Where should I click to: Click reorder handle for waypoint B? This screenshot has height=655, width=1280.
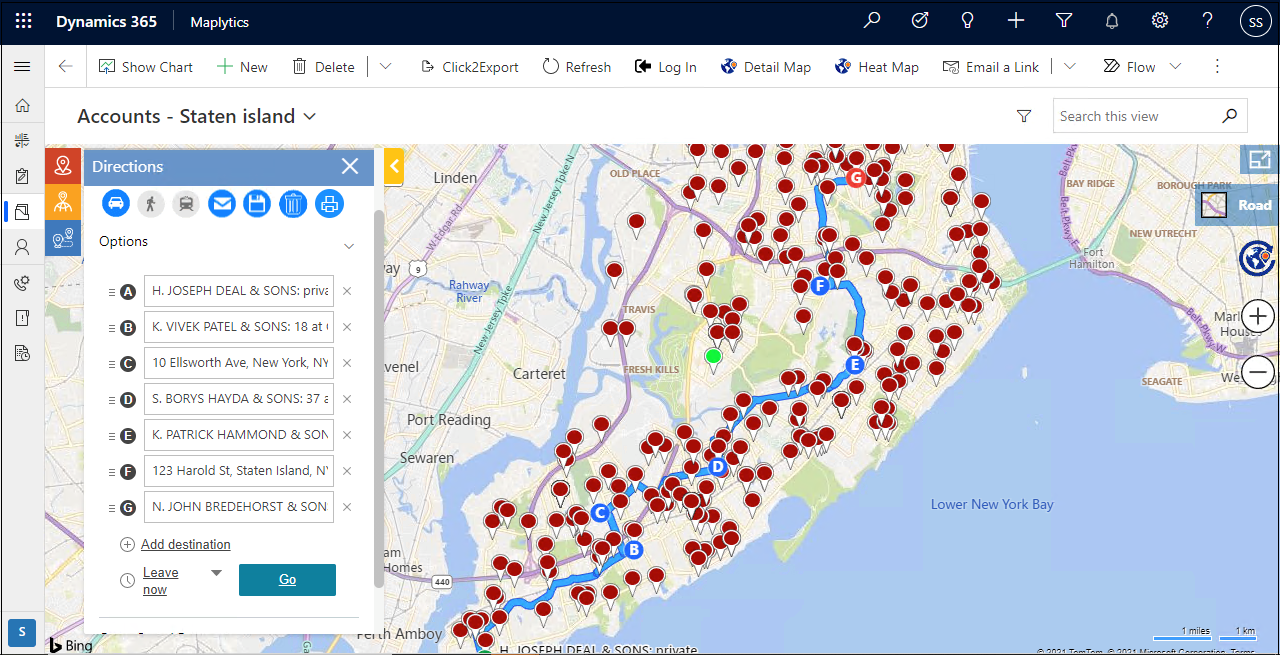(x=112, y=328)
